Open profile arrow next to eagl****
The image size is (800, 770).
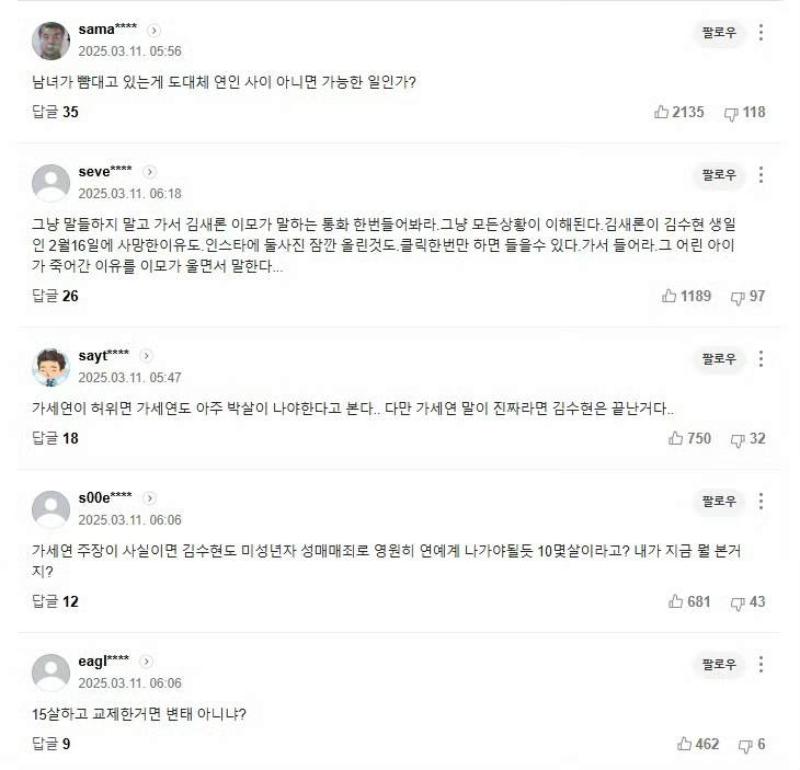(146, 661)
